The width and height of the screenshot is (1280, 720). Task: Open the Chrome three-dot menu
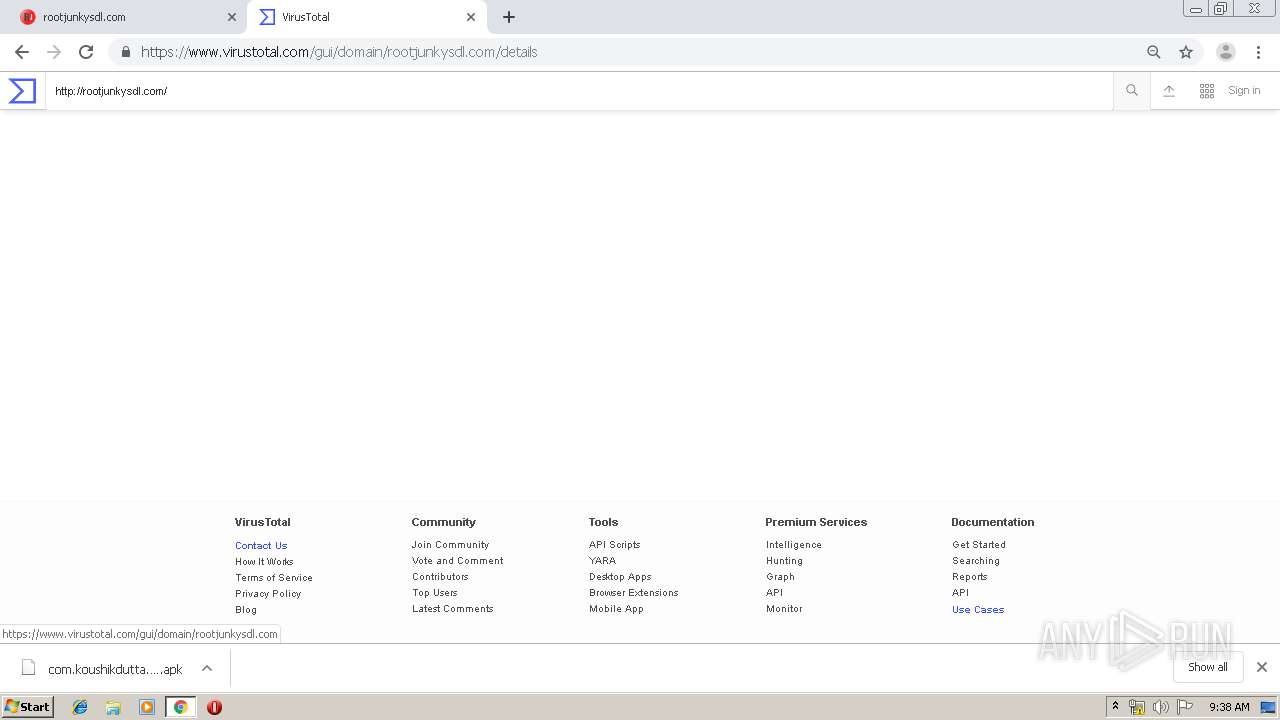[1258, 52]
